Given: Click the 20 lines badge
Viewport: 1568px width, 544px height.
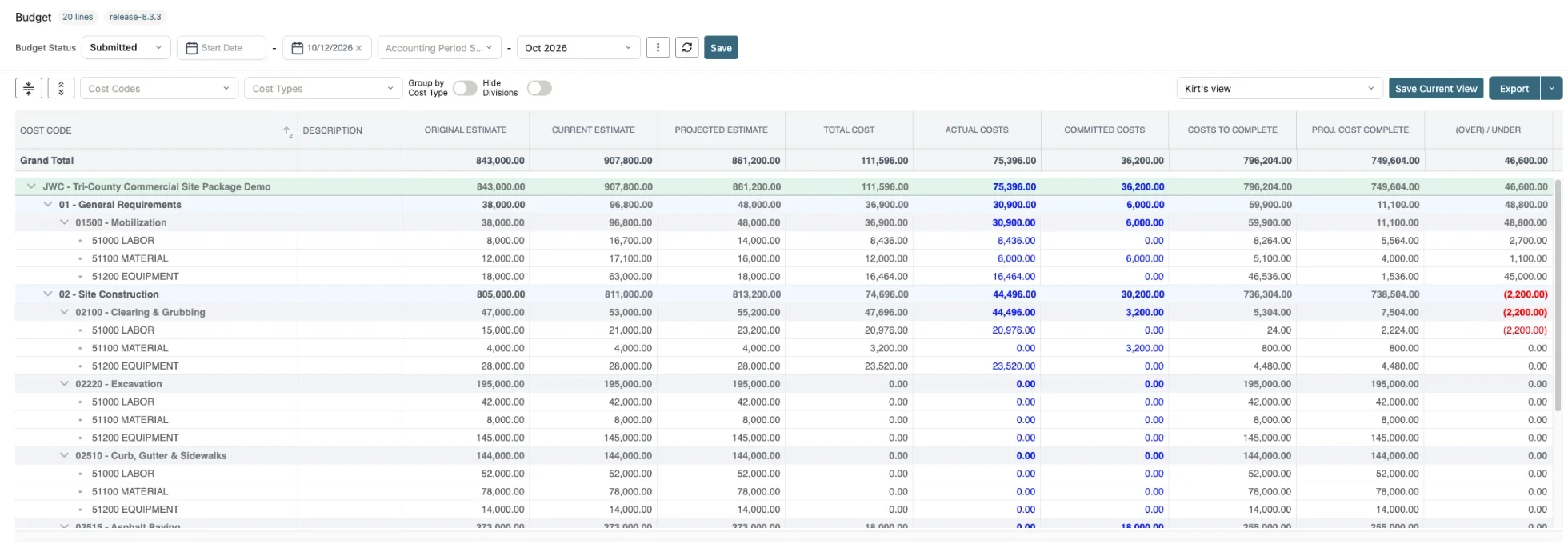Looking at the screenshot, I should (x=78, y=17).
